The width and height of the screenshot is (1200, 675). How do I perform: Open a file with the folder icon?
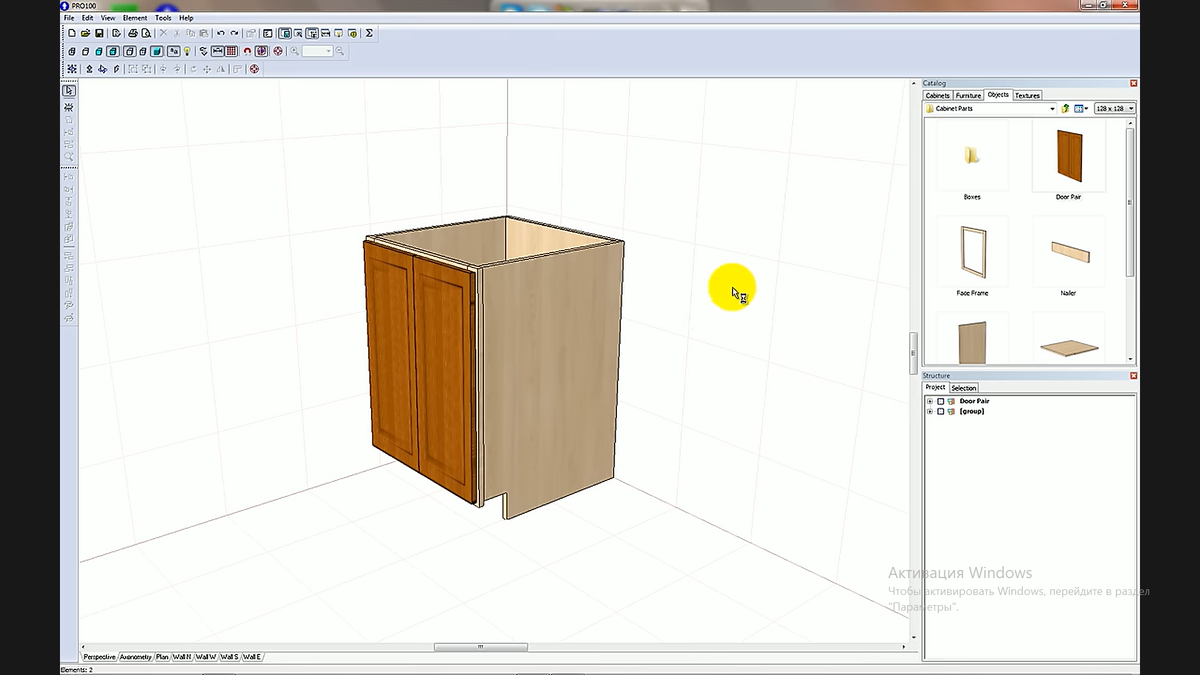point(85,33)
